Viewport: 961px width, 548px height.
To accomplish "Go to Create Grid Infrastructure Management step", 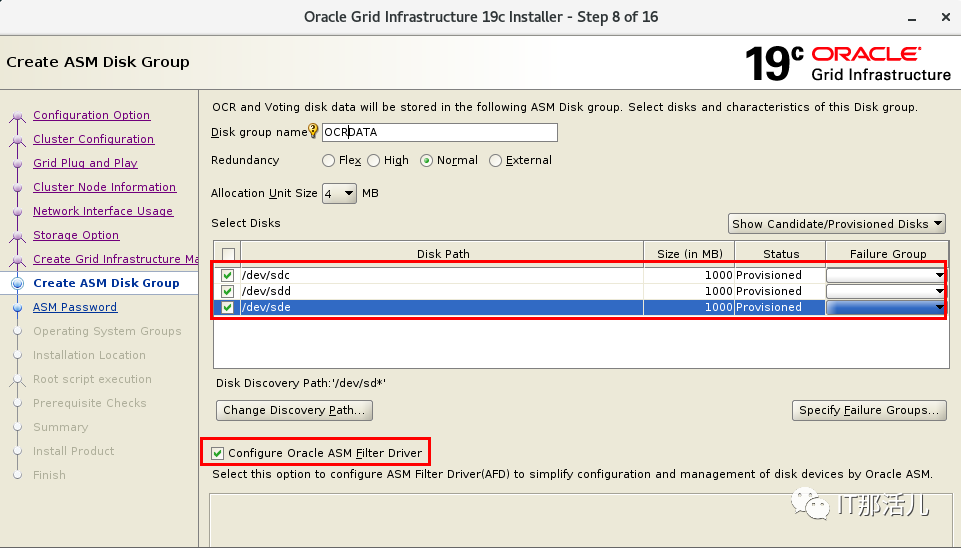I will [x=115, y=259].
